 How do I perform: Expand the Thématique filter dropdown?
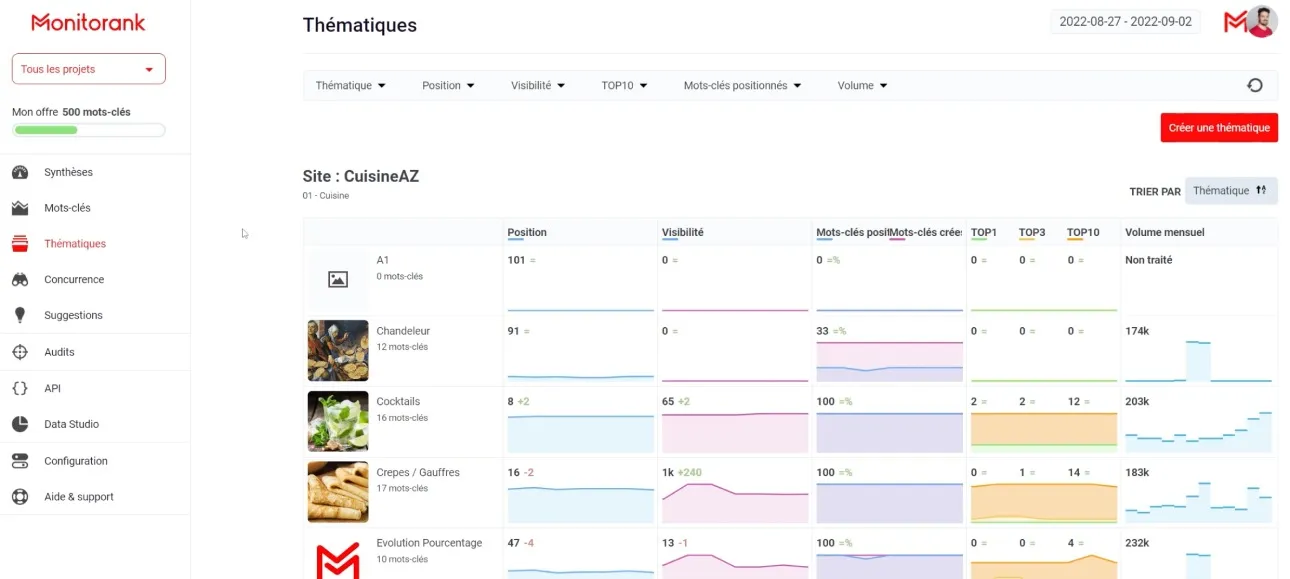350,86
